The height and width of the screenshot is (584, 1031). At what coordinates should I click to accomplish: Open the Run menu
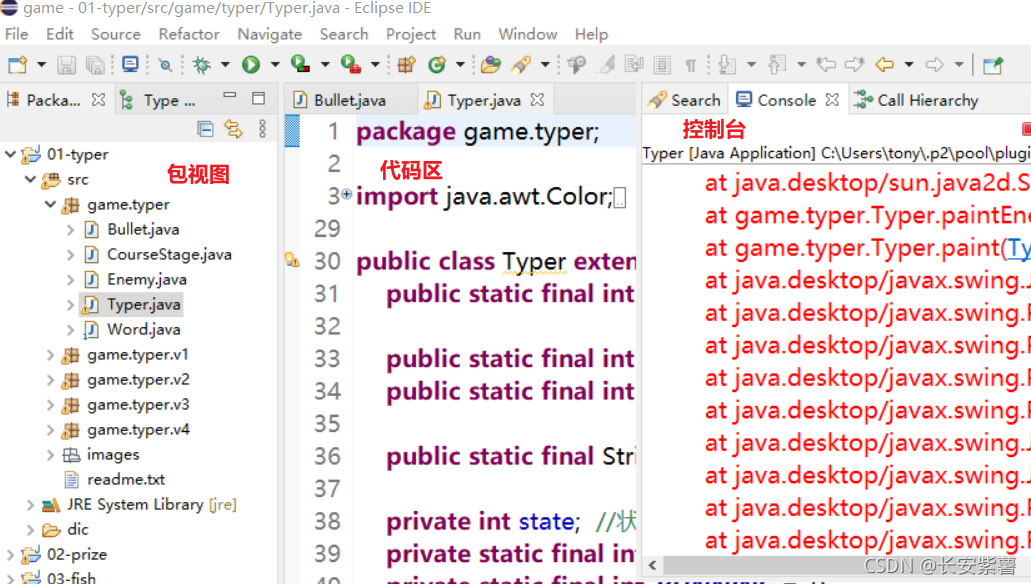(x=467, y=34)
